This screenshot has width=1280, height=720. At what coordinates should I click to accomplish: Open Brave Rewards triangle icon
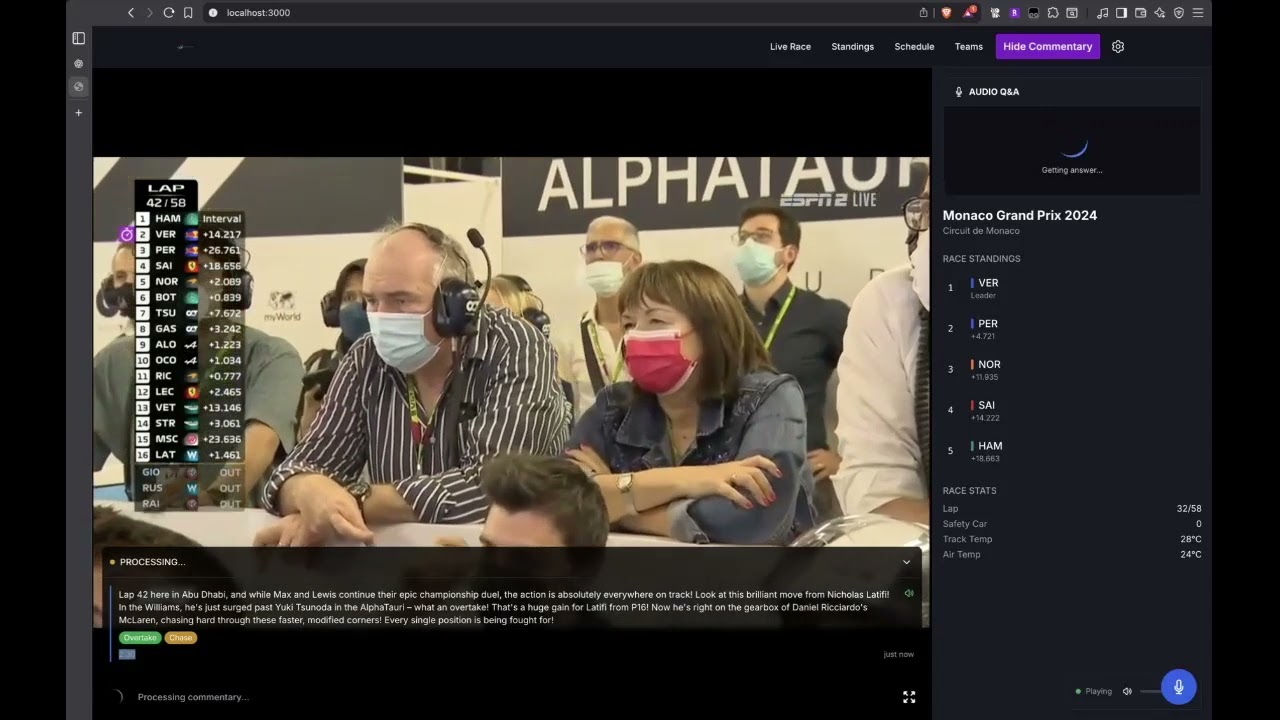[x=969, y=13]
